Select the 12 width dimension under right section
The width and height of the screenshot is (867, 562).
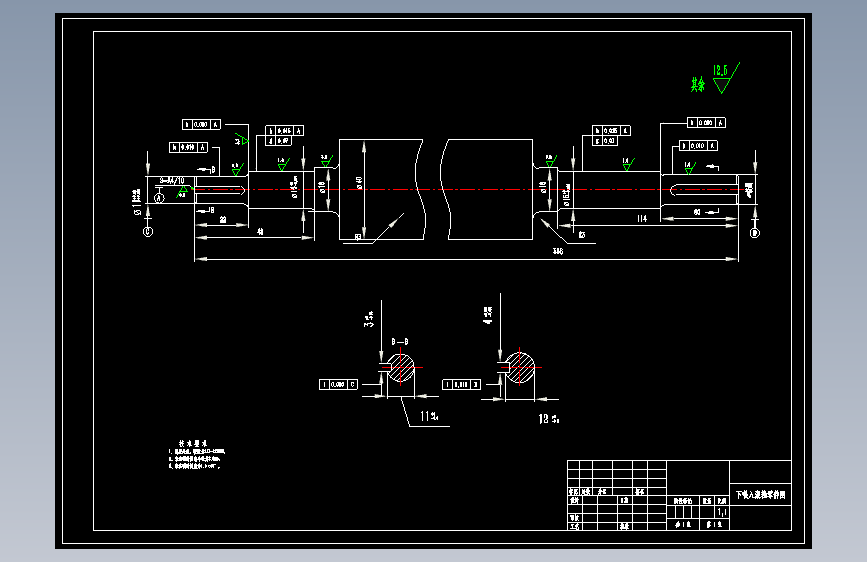click(x=549, y=419)
